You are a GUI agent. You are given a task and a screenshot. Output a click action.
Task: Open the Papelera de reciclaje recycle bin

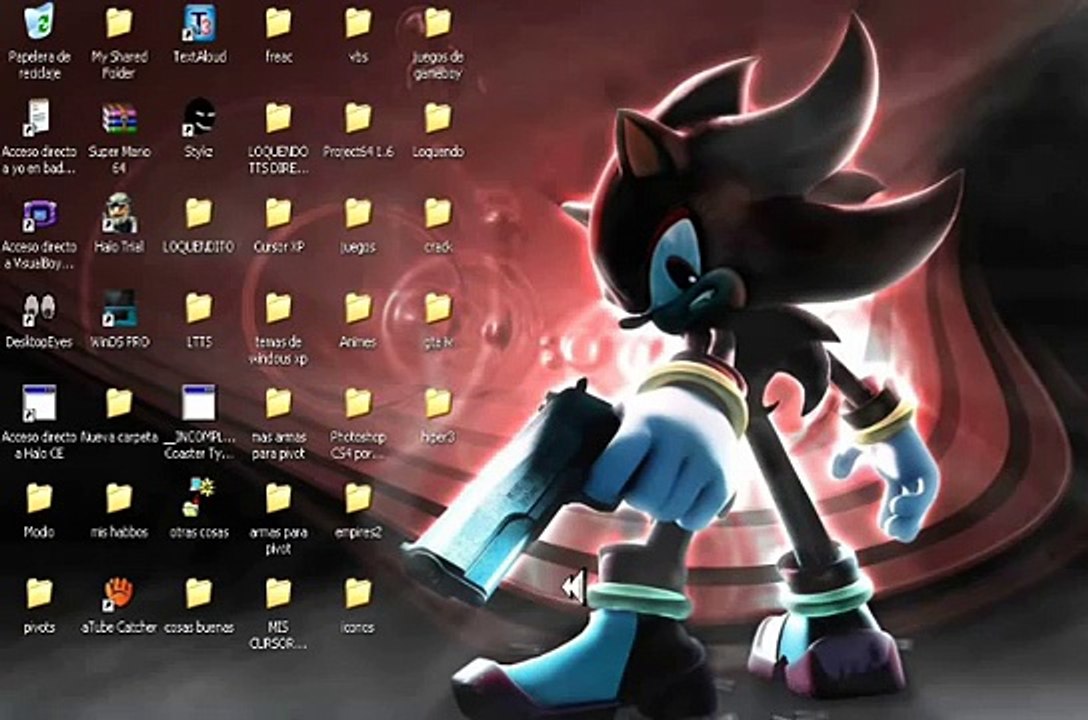point(39,22)
